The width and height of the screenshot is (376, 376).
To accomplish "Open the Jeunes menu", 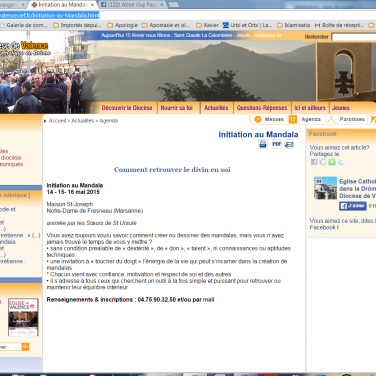I will pyautogui.click(x=341, y=108).
